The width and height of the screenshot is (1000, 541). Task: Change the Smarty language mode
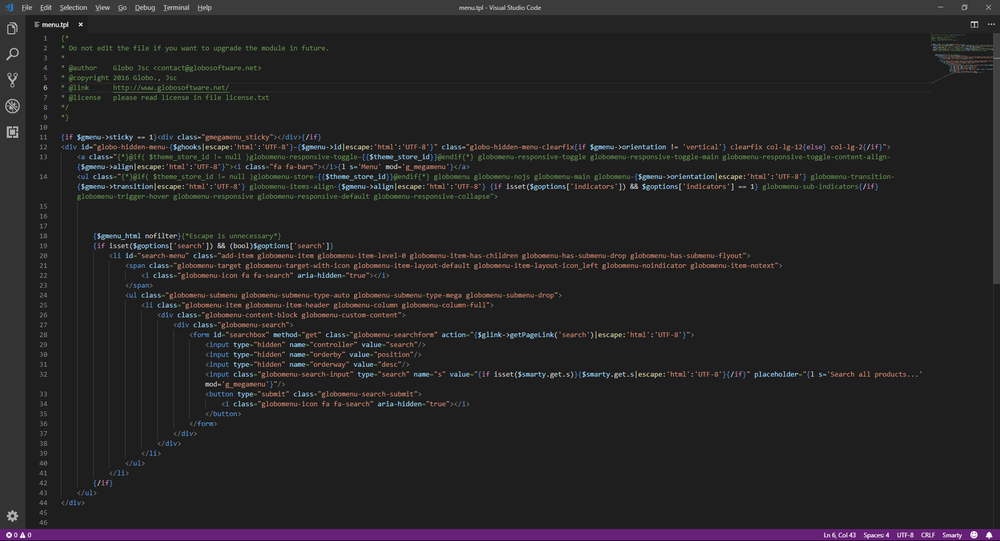pos(951,535)
